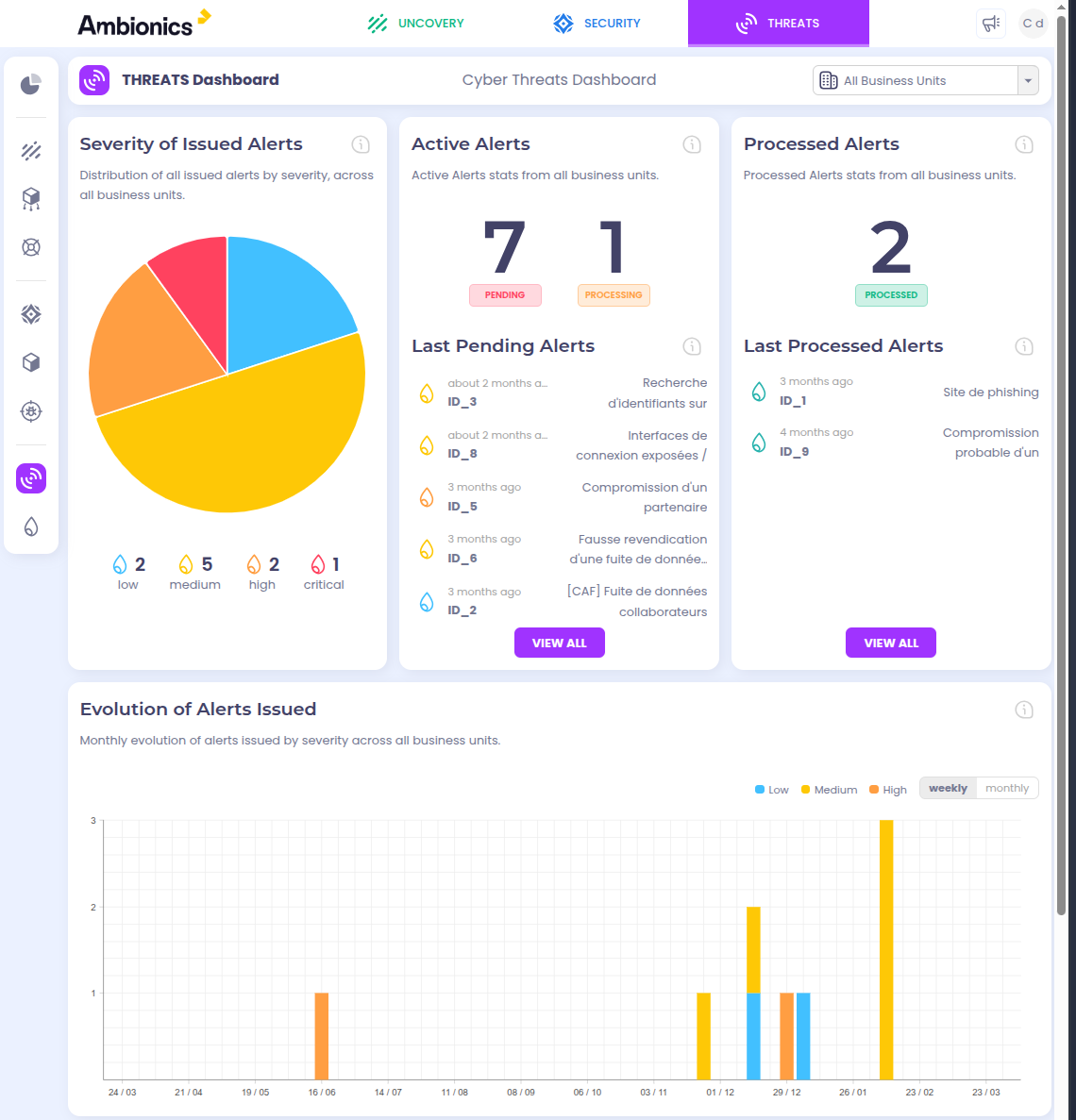
Task: Click the megaphone announcements icon at top right
Action: point(990,24)
